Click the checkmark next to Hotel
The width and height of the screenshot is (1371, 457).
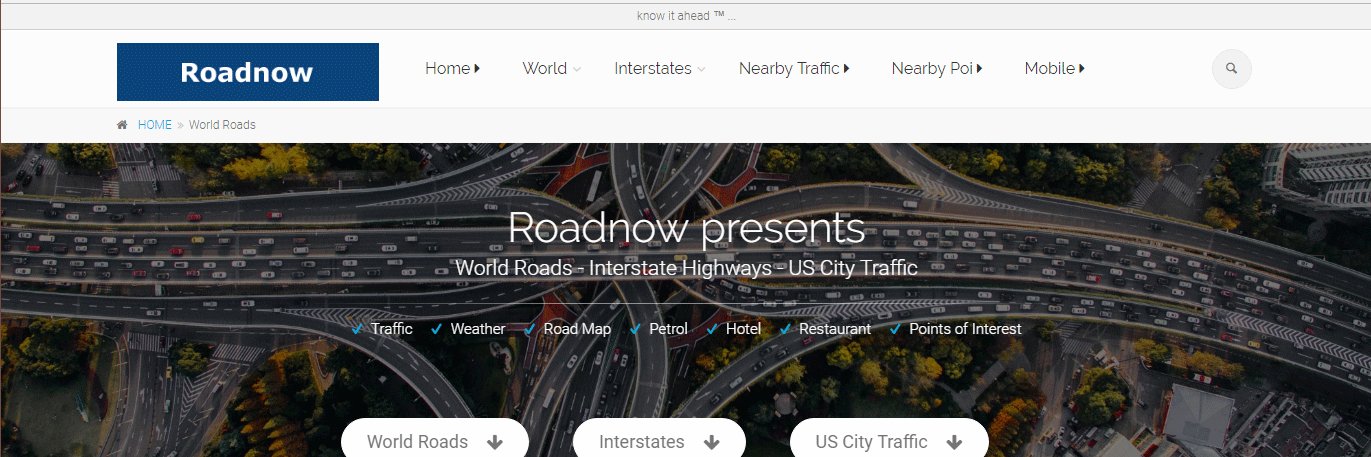click(712, 329)
